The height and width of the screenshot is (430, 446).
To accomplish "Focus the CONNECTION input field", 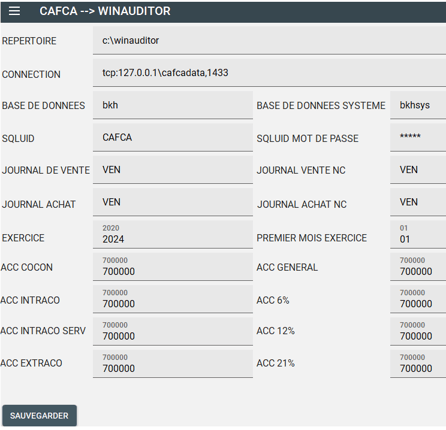I will click(x=269, y=73).
